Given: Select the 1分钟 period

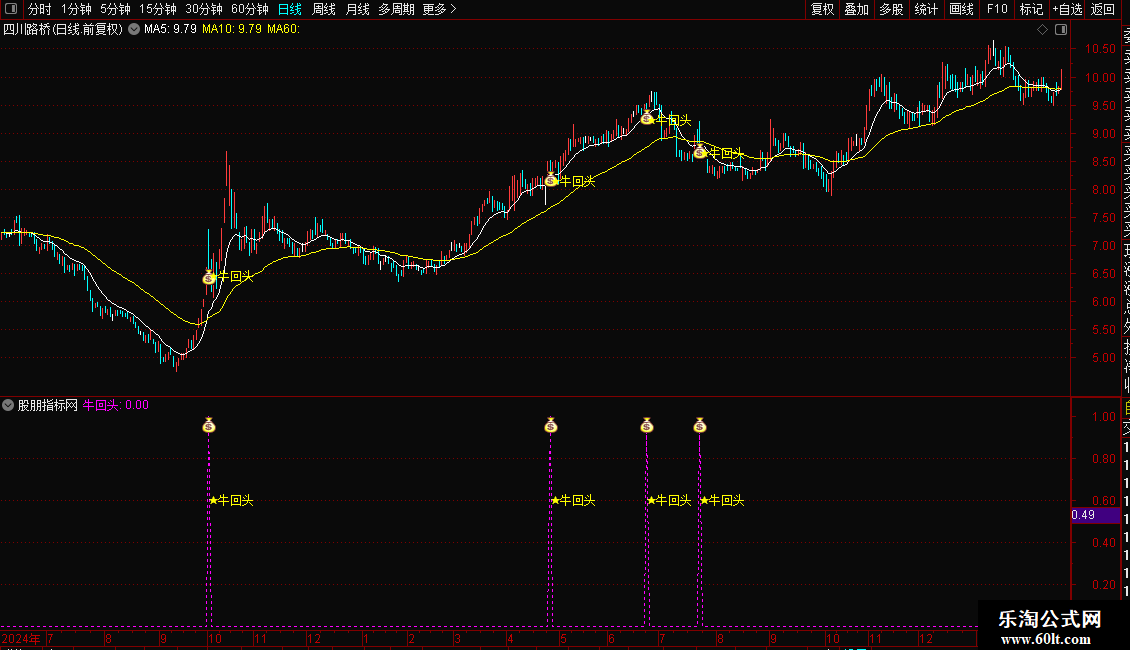Looking at the screenshot, I should (76, 9).
